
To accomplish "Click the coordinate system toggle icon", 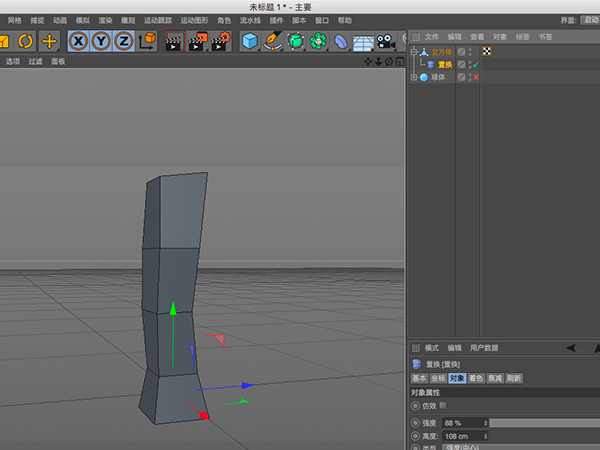I will pyautogui.click(x=147, y=41).
